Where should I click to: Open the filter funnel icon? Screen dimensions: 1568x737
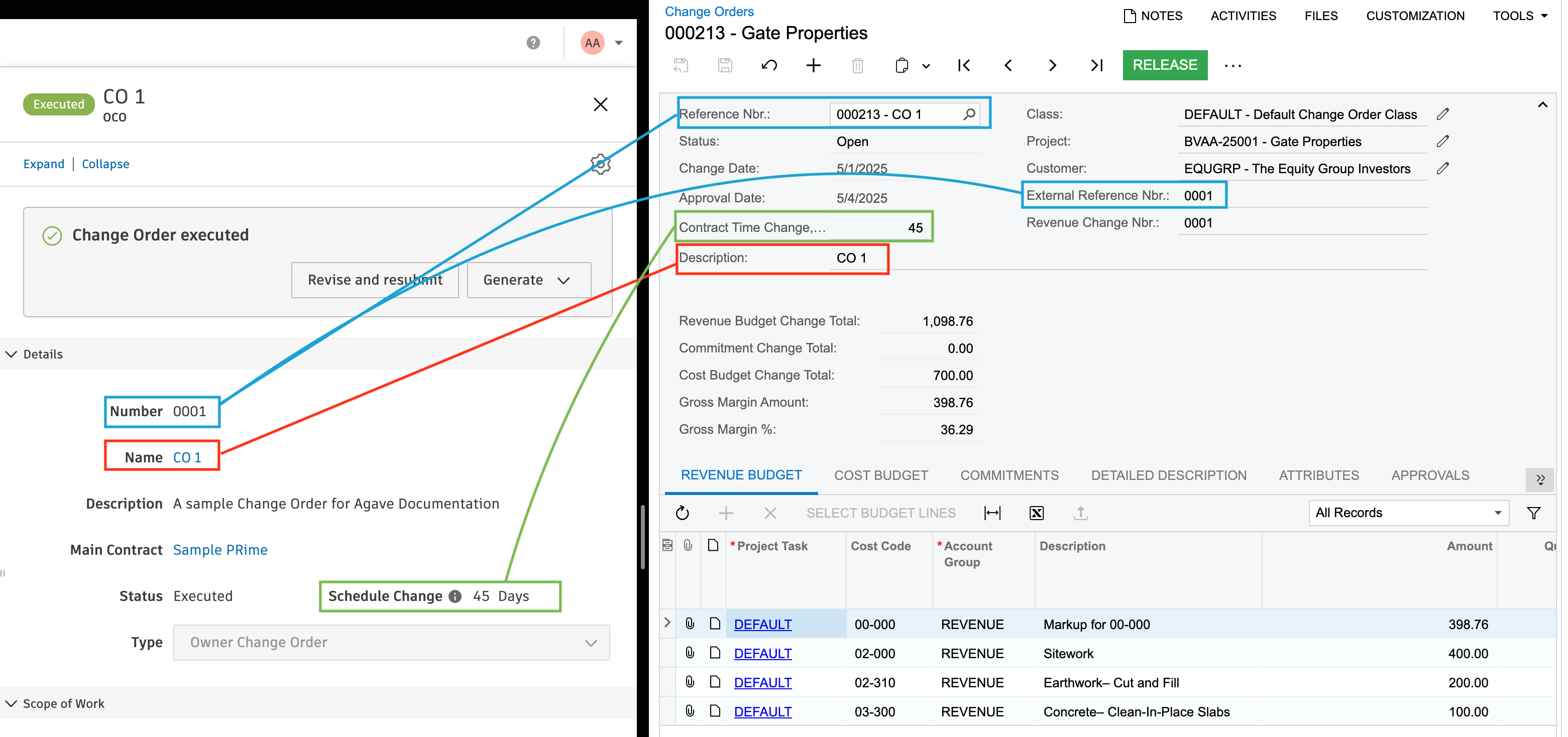(x=1533, y=513)
